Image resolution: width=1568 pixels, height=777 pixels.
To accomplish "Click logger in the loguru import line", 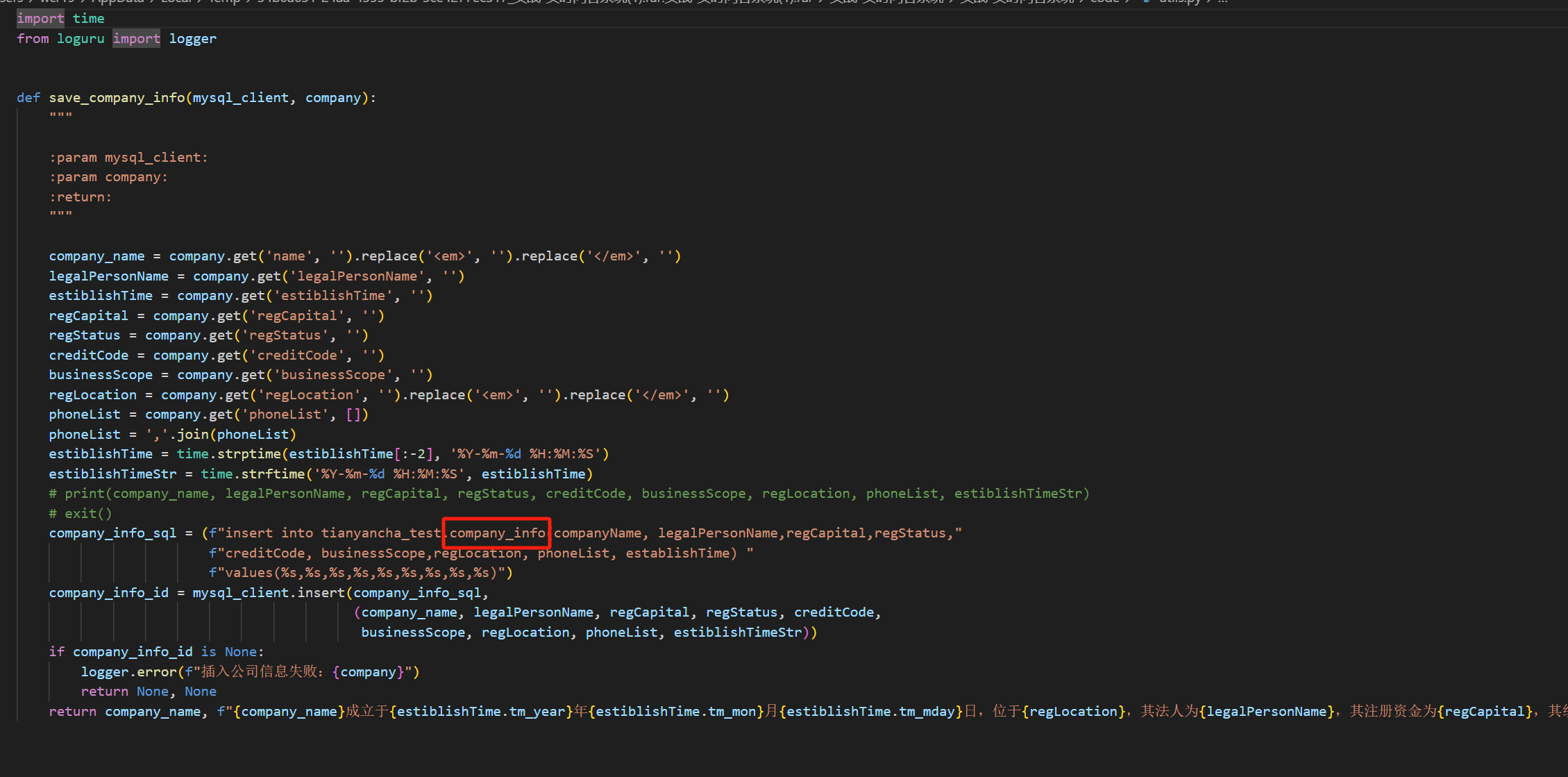I will coord(192,39).
